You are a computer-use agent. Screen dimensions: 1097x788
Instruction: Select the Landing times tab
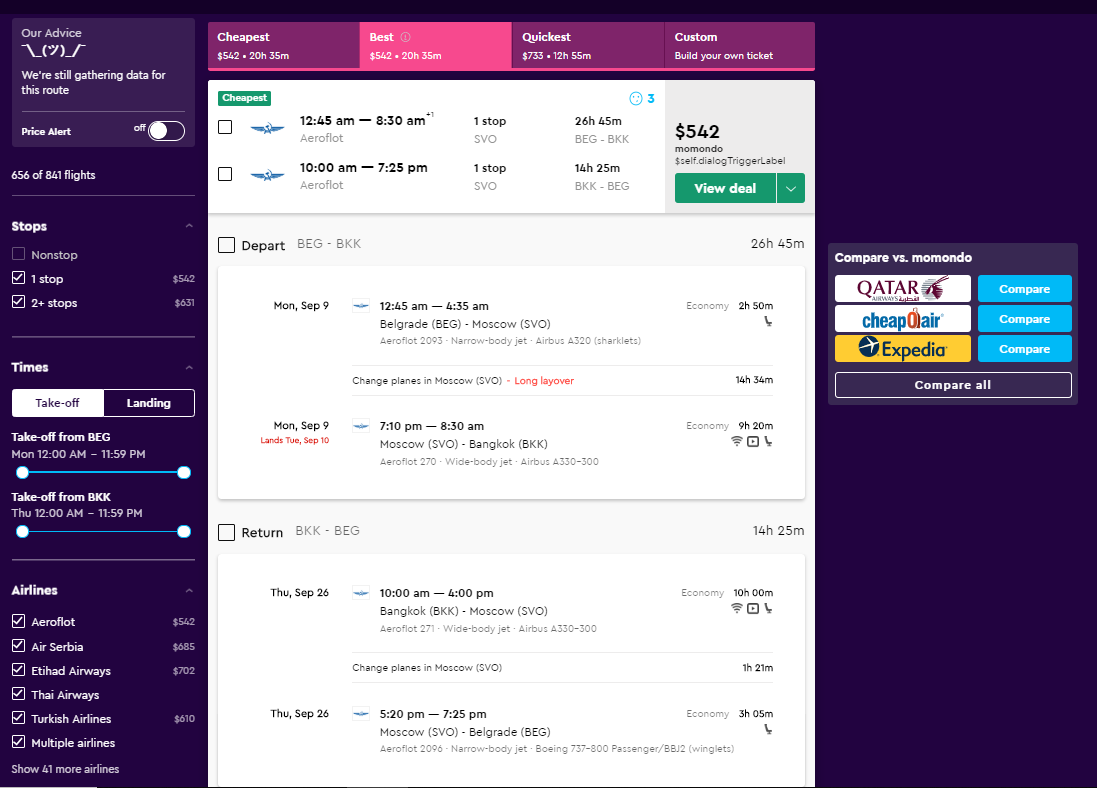click(x=148, y=403)
